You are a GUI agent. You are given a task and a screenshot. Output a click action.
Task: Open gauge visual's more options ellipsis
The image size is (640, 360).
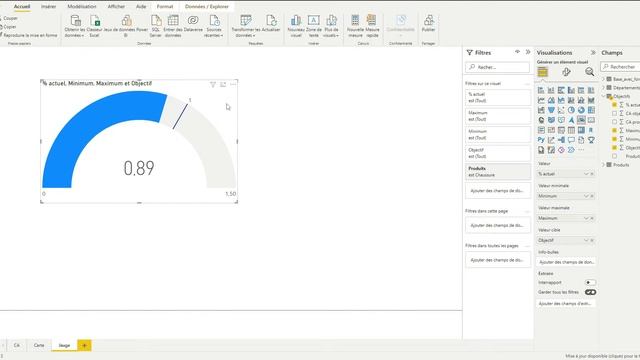[x=233, y=84]
